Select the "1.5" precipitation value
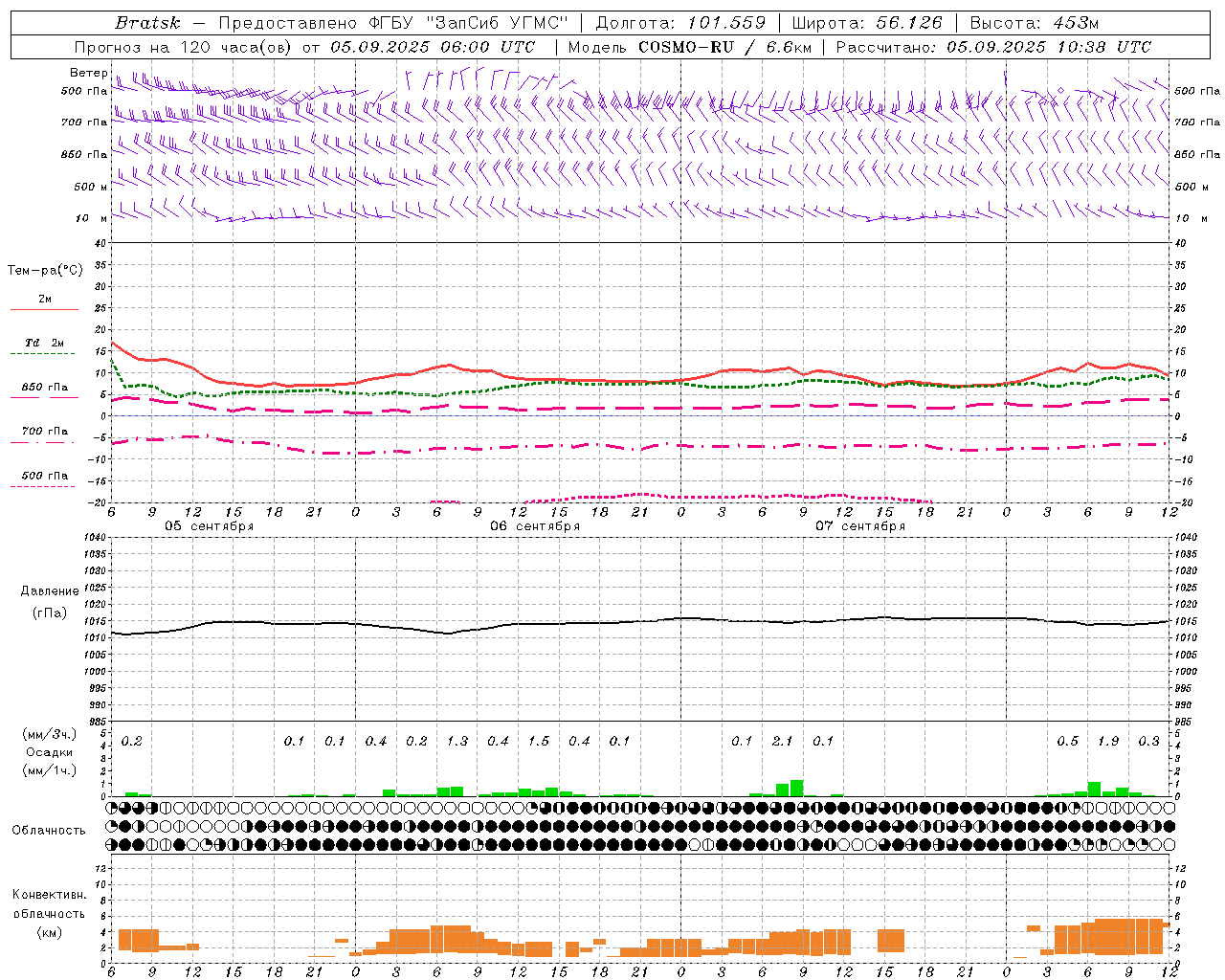Image resolution: width=1225 pixels, height=980 pixels. click(x=539, y=742)
